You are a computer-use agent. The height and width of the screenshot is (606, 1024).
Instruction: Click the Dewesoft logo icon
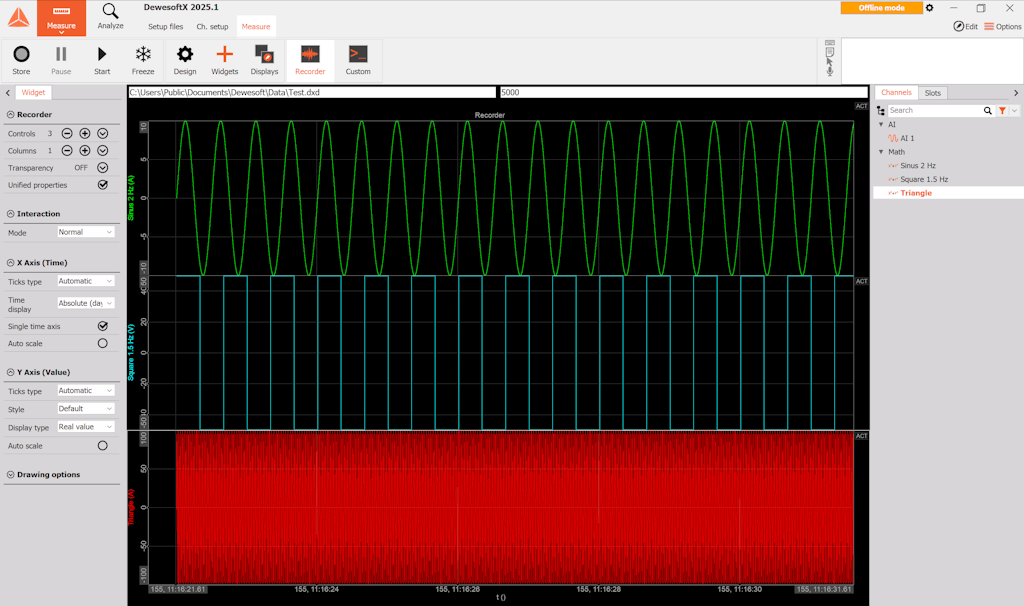coord(18,18)
